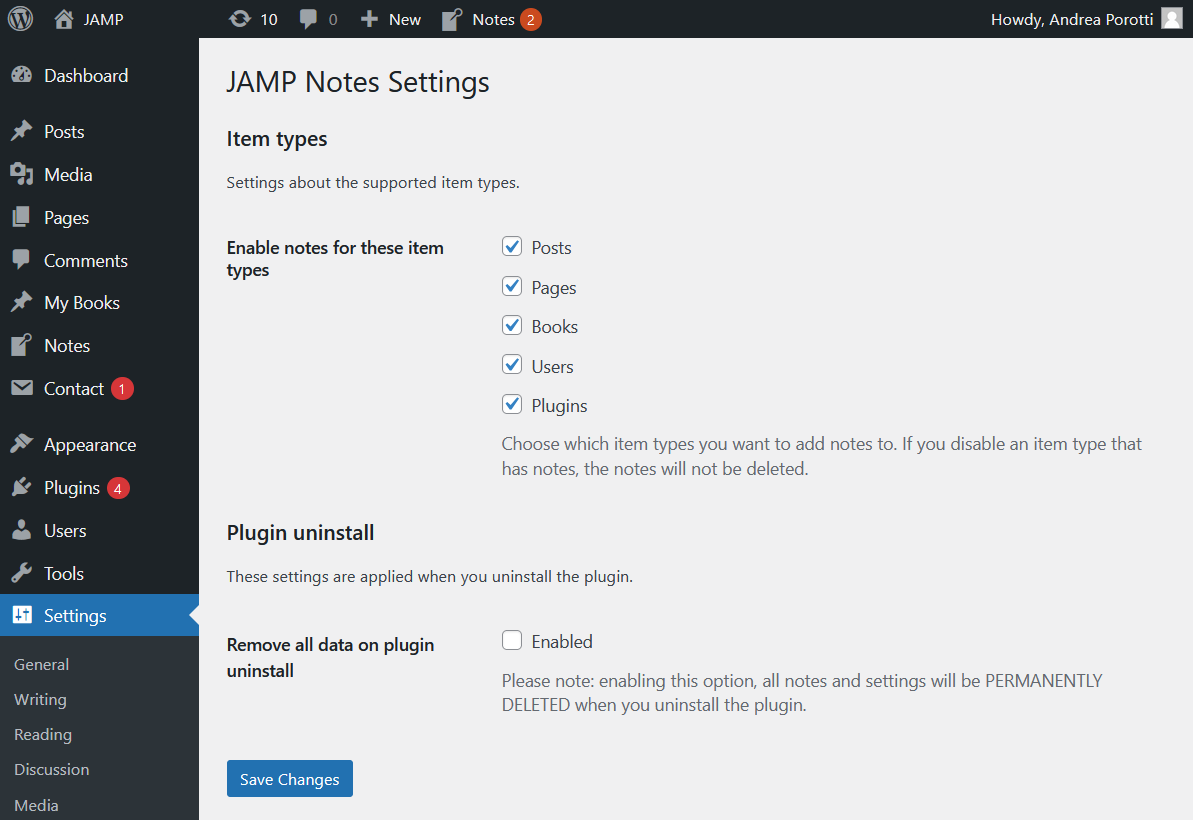The width and height of the screenshot is (1193, 820).
Task: Click the Dashboard gauge icon
Action: coord(22,75)
